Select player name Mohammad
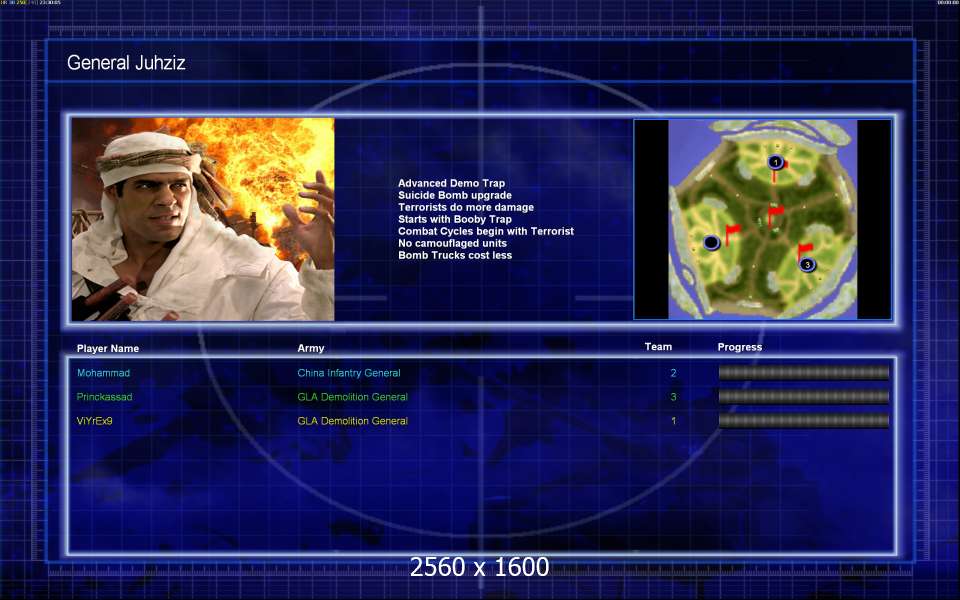This screenshot has width=960, height=600. [x=103, y=373]
